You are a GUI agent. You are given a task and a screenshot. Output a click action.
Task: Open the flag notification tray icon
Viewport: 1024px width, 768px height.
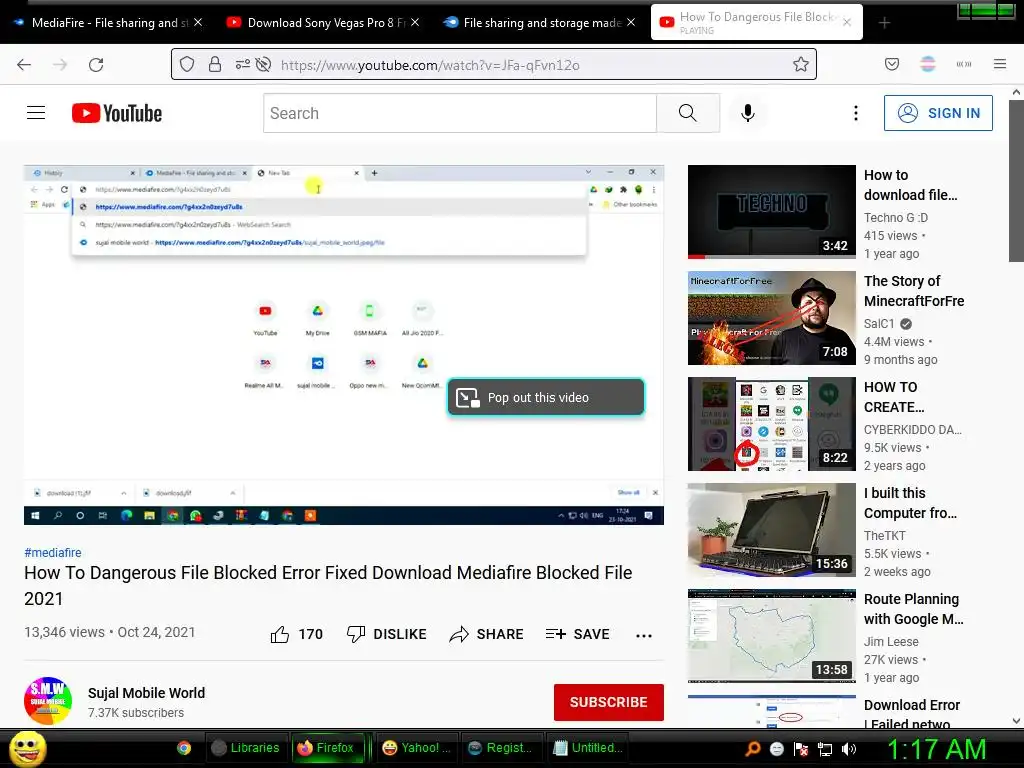tap(801, 749)
